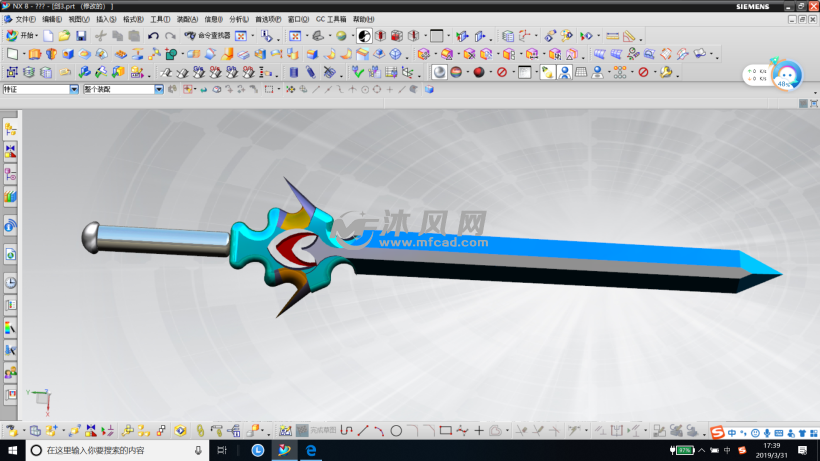Open the GC 工具箱 menu
The width and height of the screenshot is (820, 461).
point(331,19)
